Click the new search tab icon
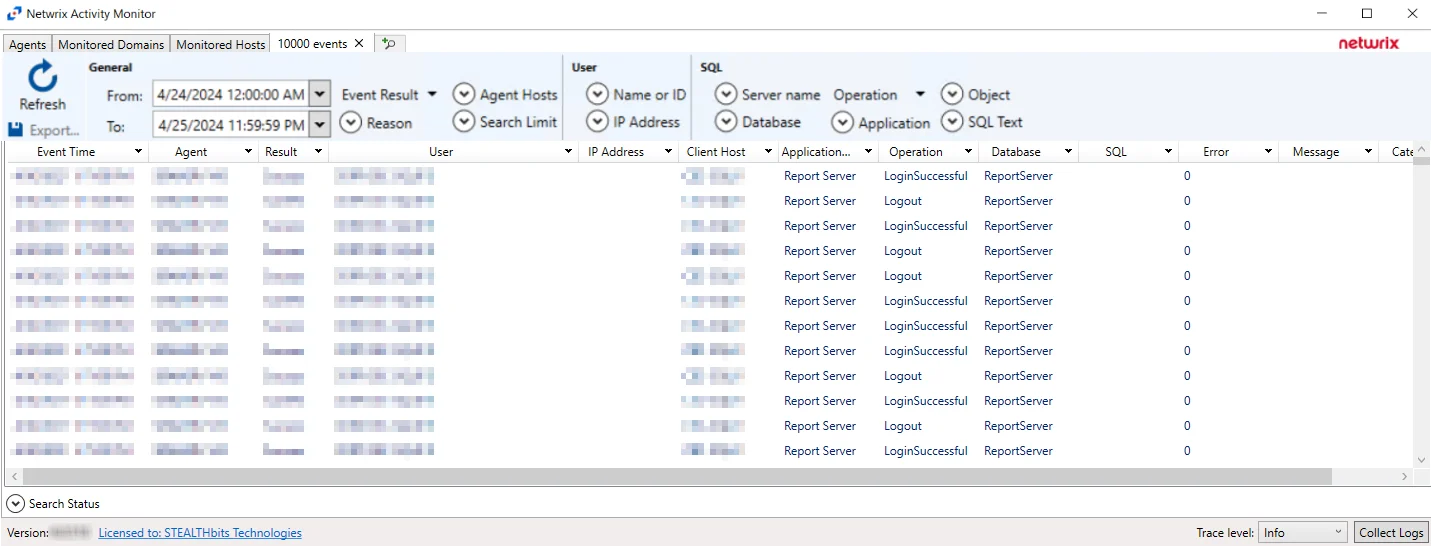This screenshot has height=546, width=1431. (389, 44)
